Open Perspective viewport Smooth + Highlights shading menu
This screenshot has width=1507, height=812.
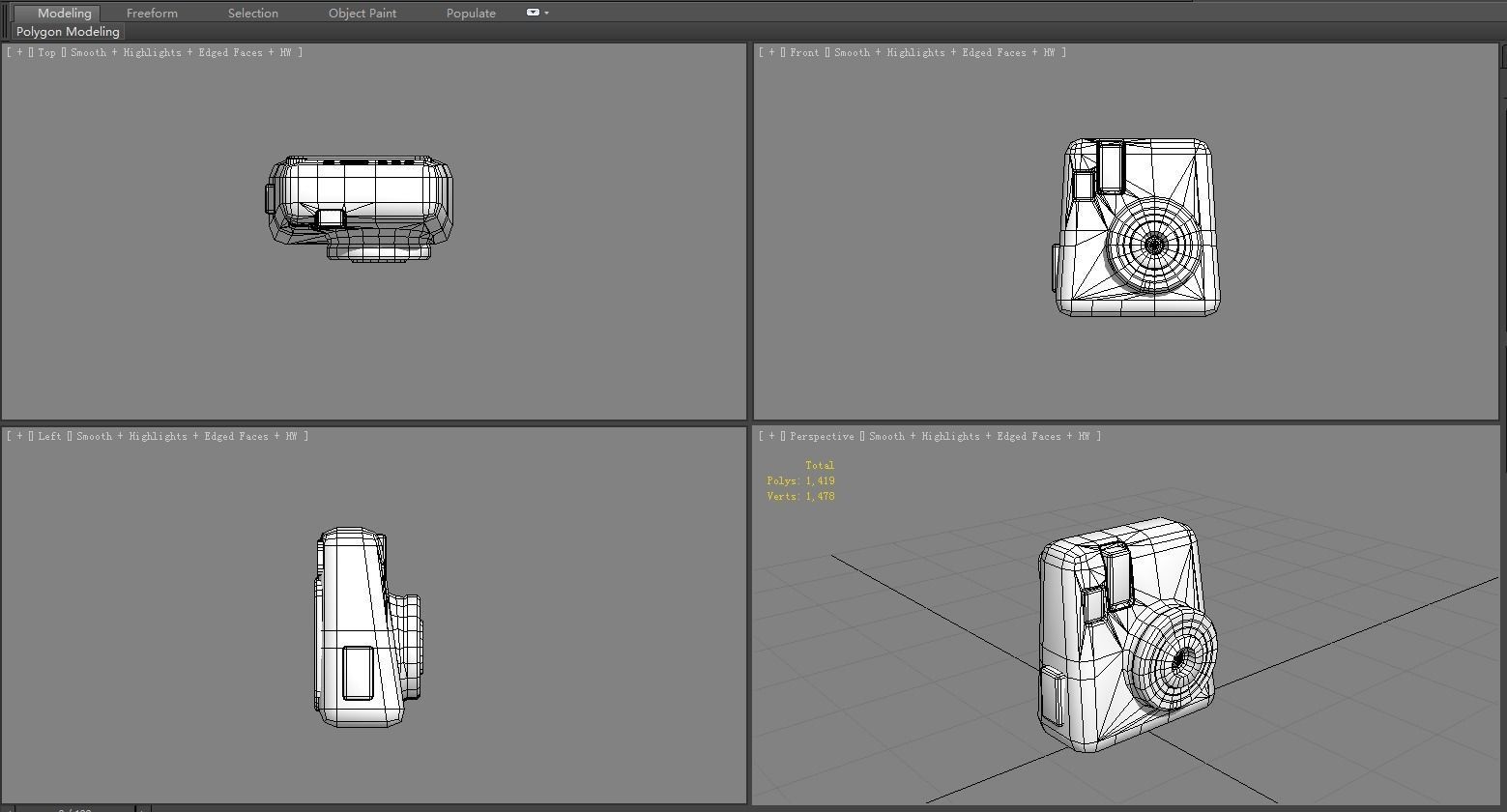[979, 436]
